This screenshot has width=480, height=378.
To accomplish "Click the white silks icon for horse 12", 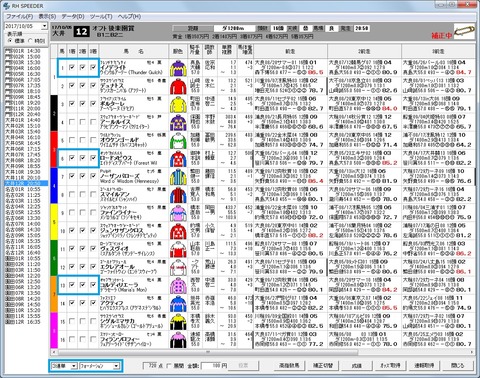I will click(x=178, y=267).
